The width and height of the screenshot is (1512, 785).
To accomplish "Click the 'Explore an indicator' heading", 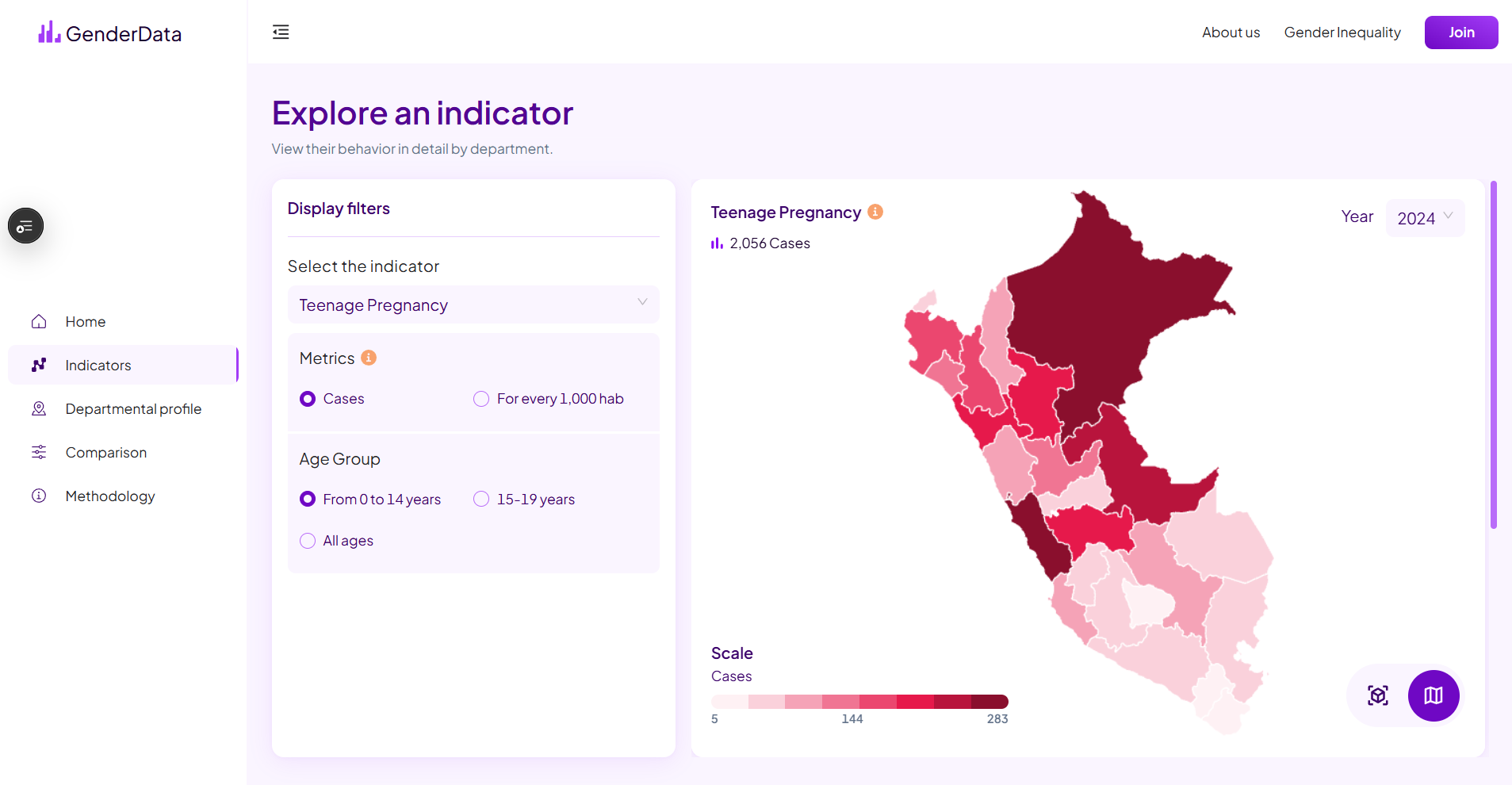I will coord(423,113).
